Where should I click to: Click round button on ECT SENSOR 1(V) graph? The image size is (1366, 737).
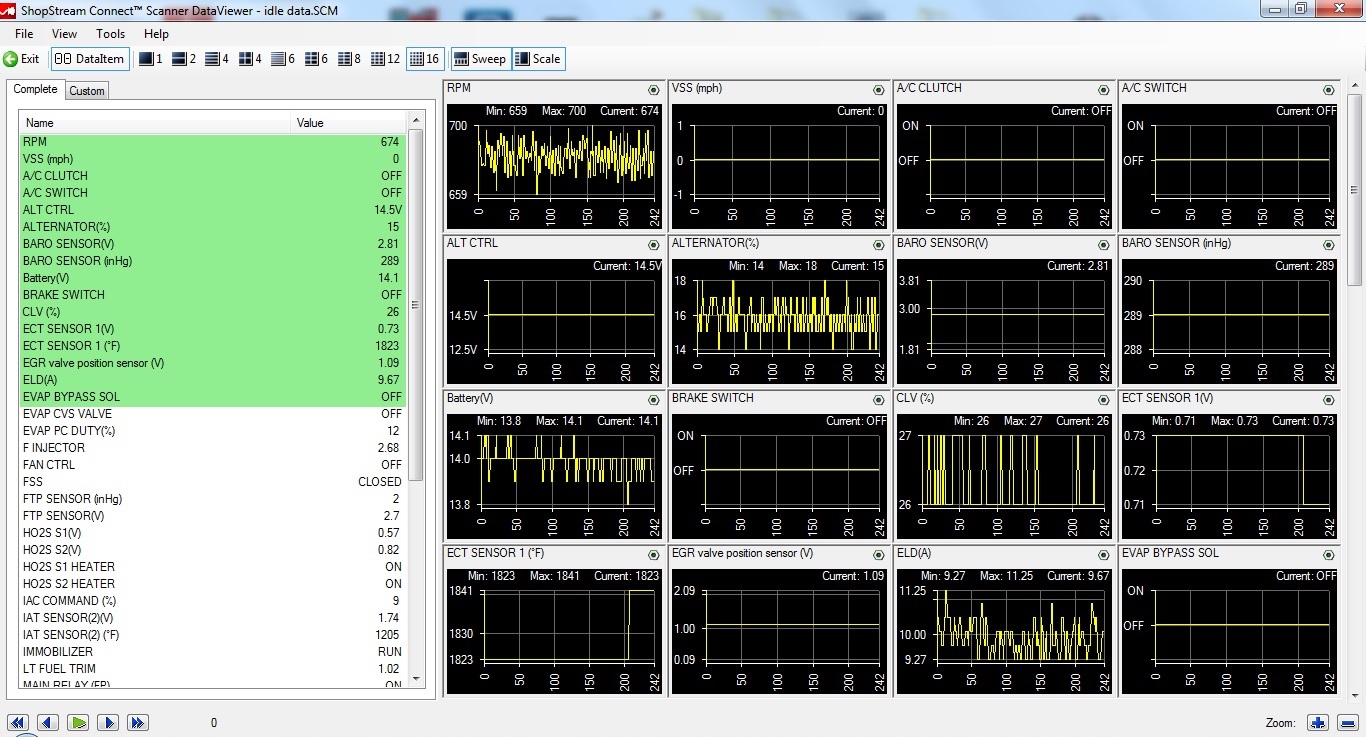pyautogui.click(x=1329, y=400)
